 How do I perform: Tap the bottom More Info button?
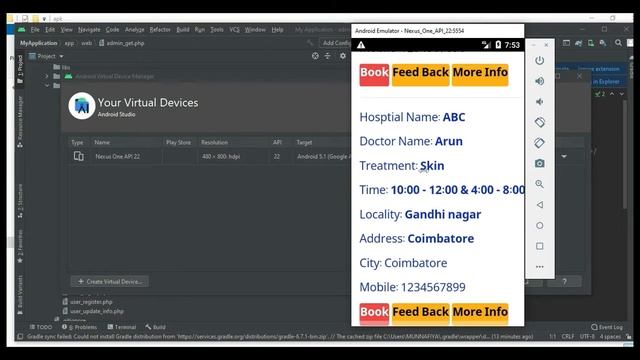point(480,313)
